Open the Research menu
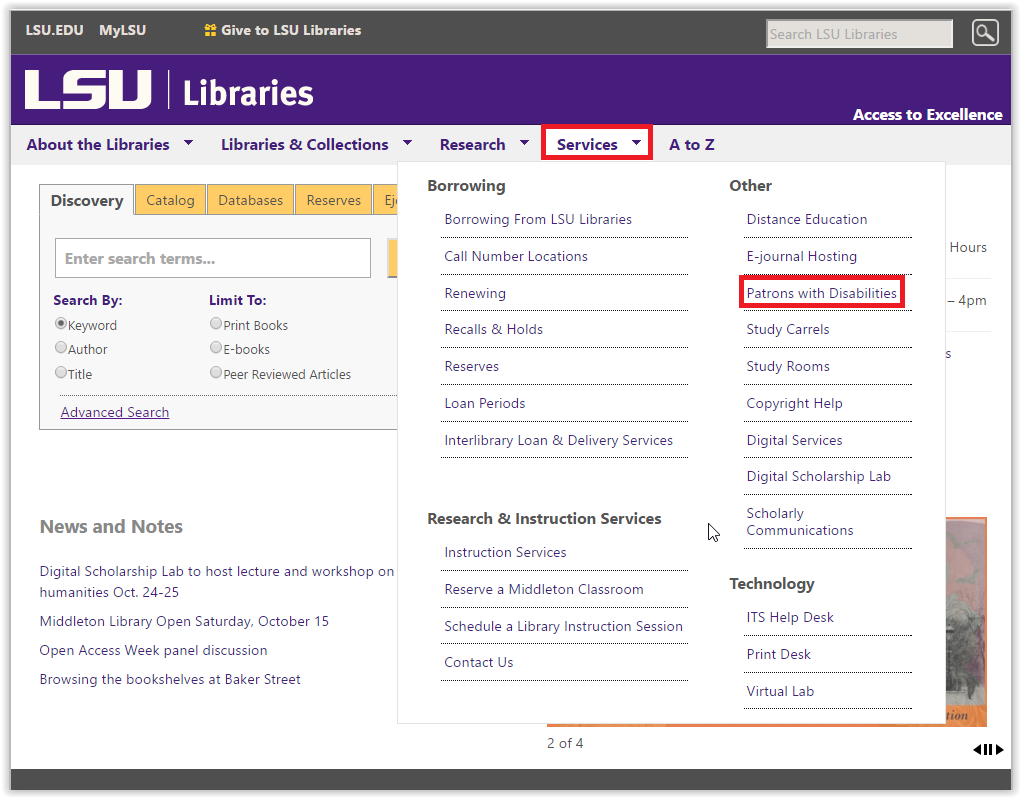 [473, 144]
